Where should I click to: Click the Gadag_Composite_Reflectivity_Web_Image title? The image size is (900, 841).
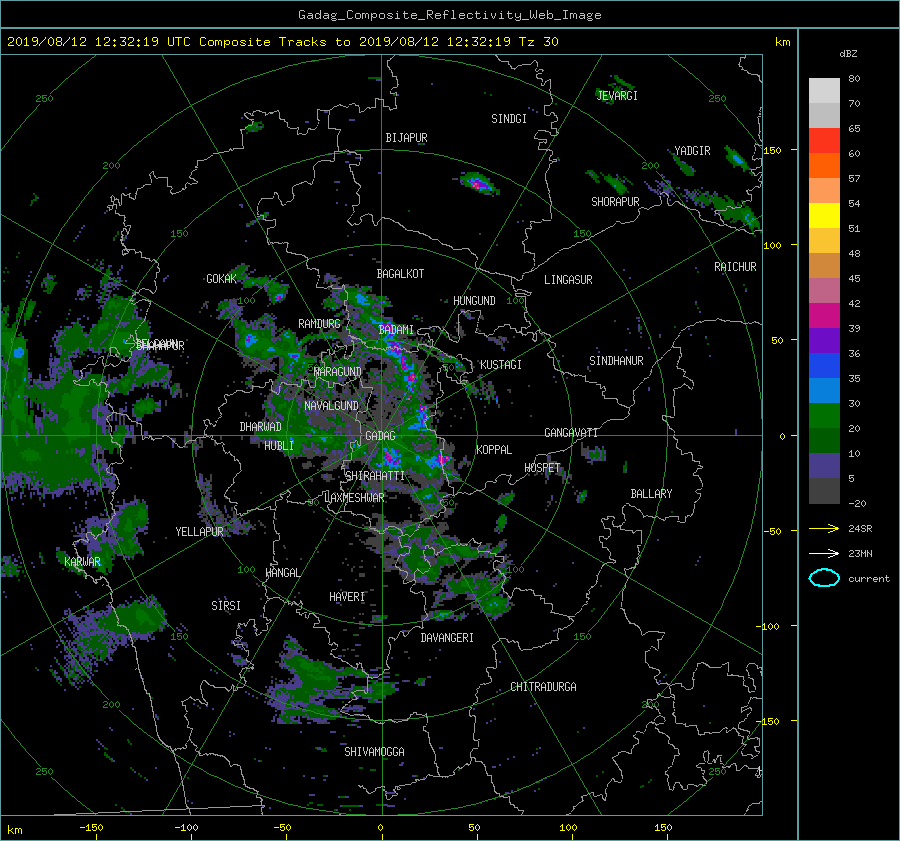click(x=449, y=15)
